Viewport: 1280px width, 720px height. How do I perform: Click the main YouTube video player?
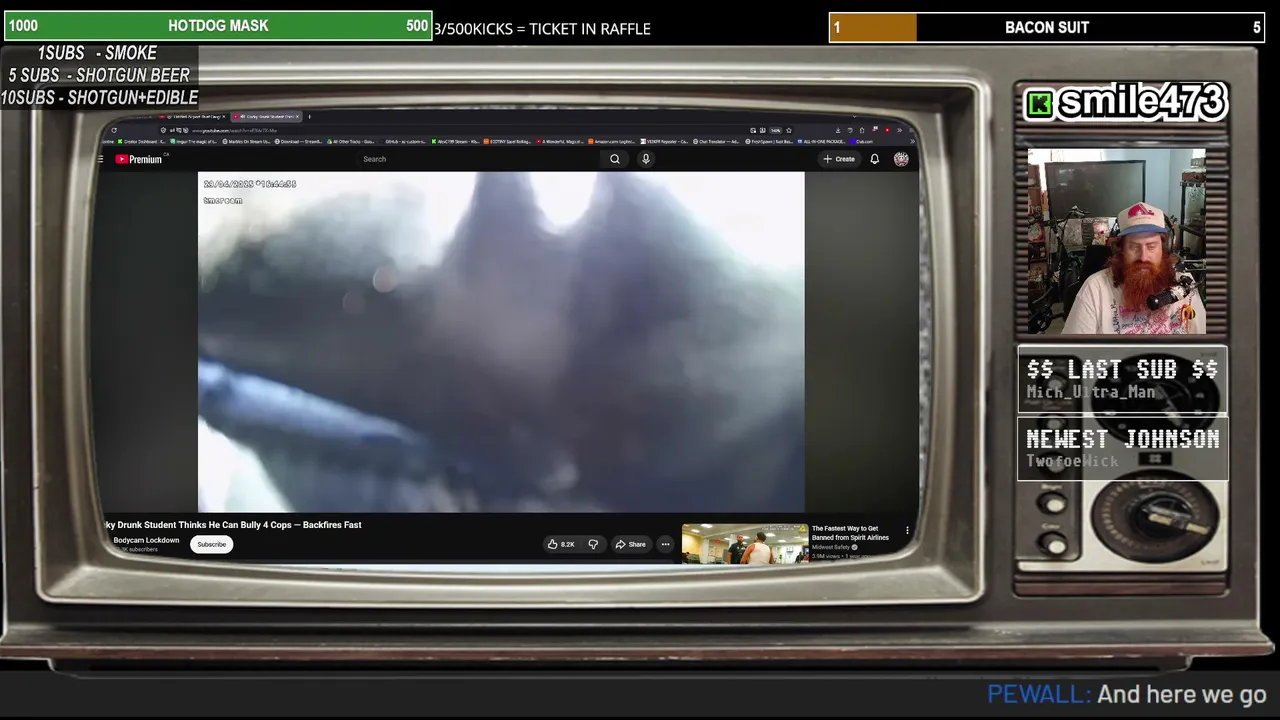point(501,342)
